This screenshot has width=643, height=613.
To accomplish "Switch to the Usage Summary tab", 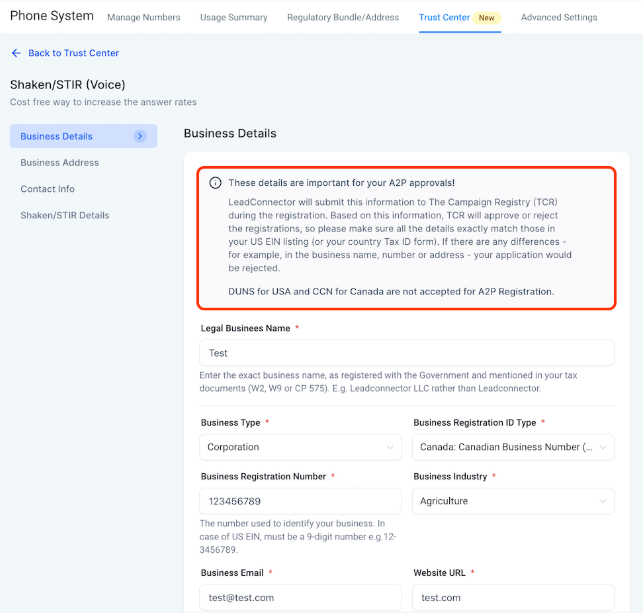I will click(234, 17).
